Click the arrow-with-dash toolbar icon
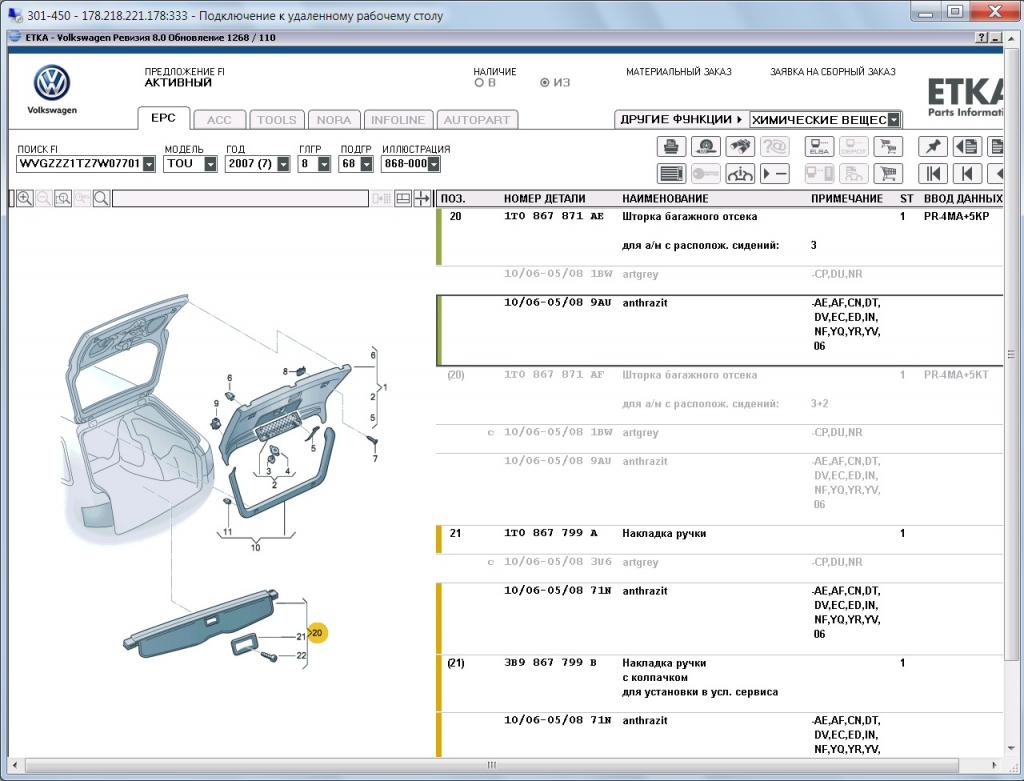Viewport: 1024px width, 781px height. click(774, 173)
